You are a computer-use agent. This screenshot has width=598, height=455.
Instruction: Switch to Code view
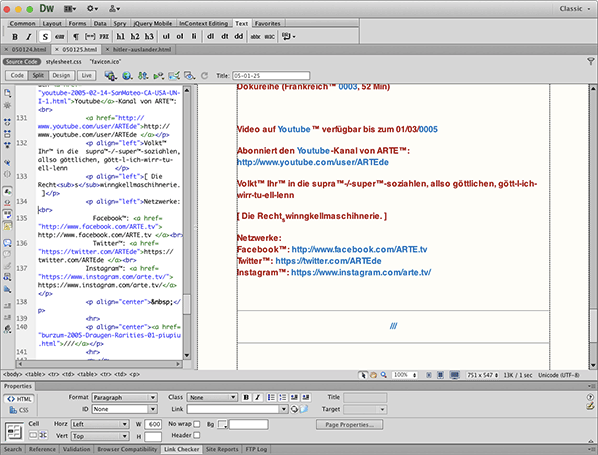point(17,76)
